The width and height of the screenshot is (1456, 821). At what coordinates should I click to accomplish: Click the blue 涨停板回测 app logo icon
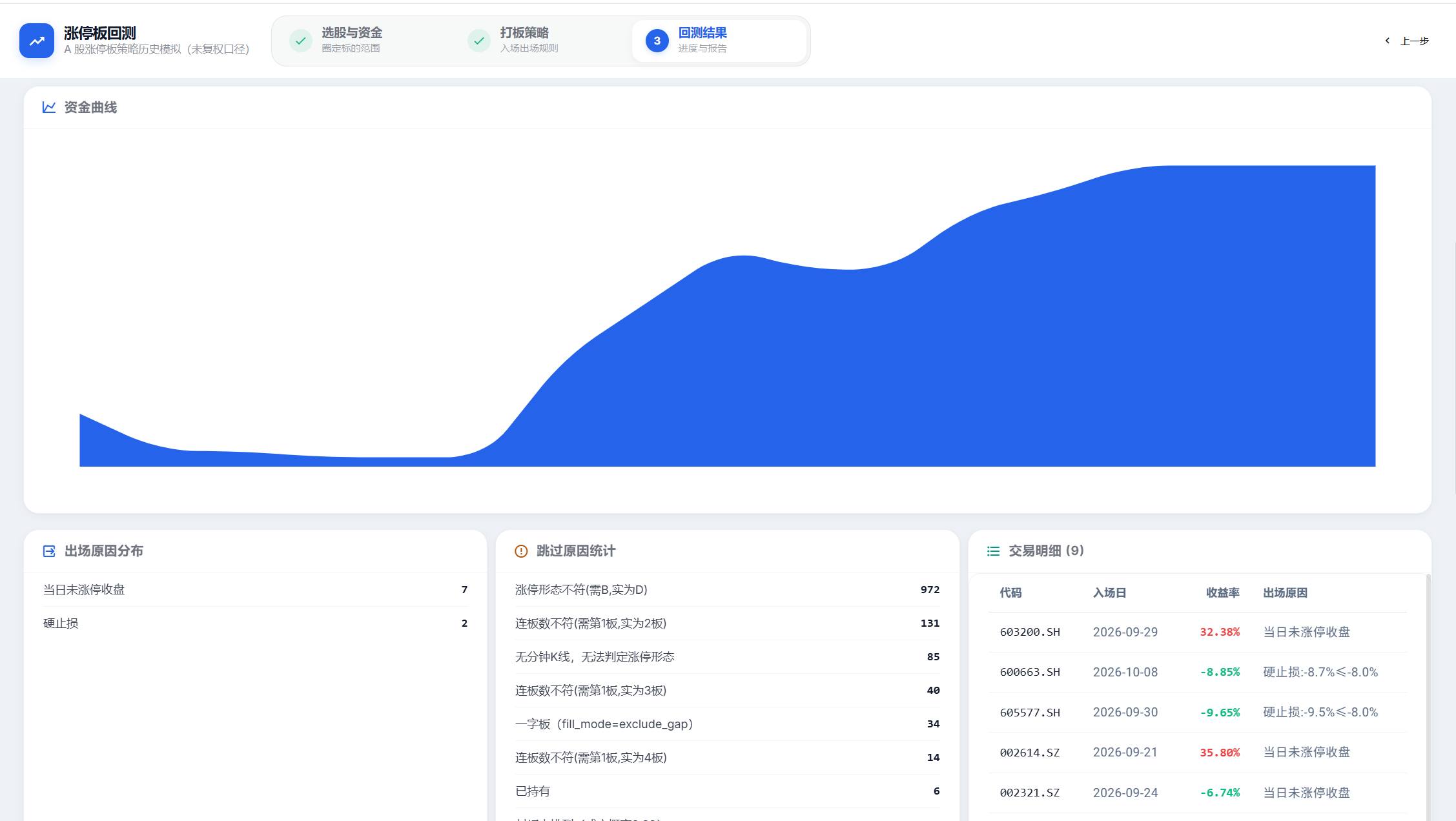coord(37,41)
